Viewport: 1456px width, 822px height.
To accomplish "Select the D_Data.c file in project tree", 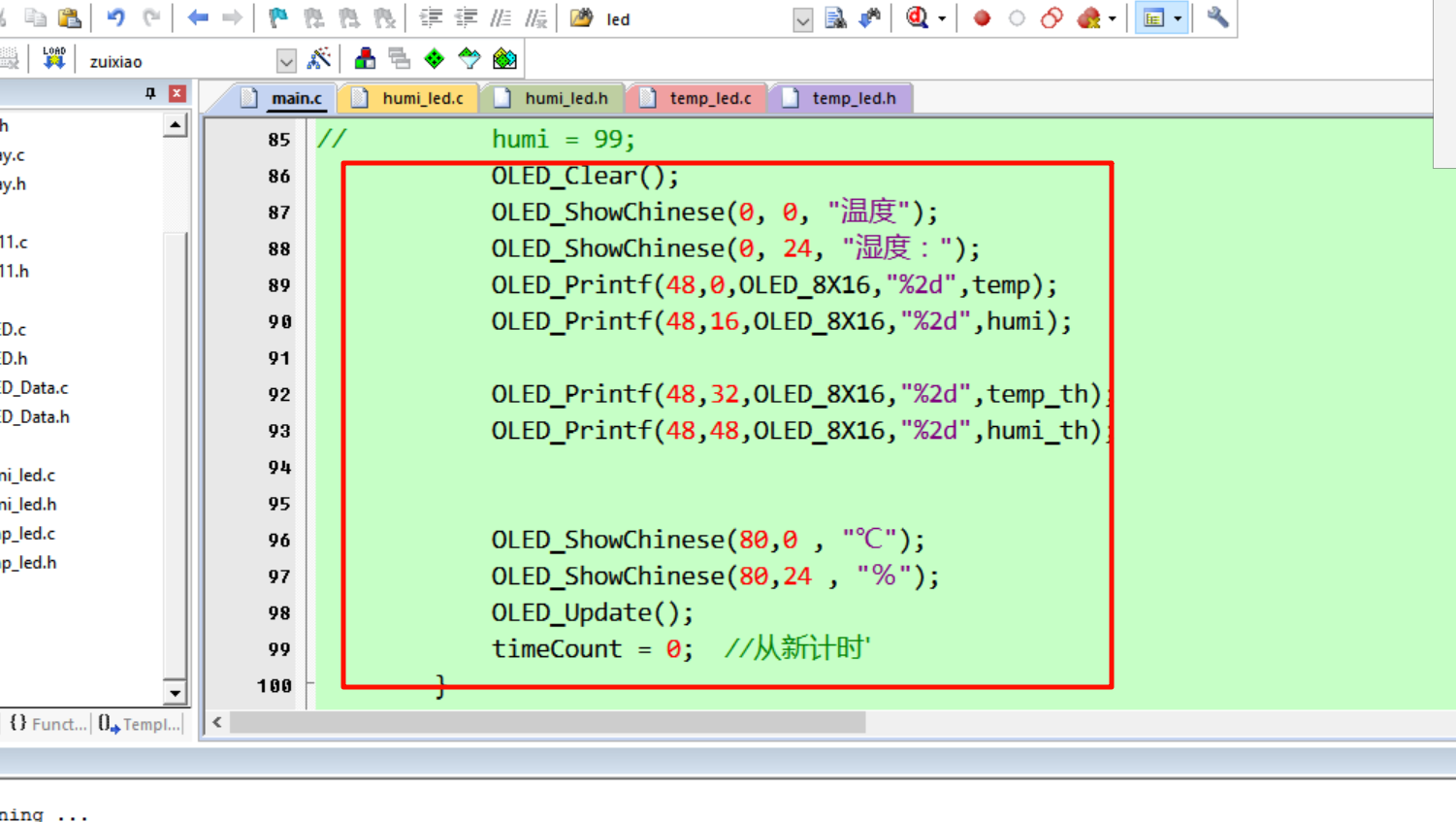I will coord(34,387).
